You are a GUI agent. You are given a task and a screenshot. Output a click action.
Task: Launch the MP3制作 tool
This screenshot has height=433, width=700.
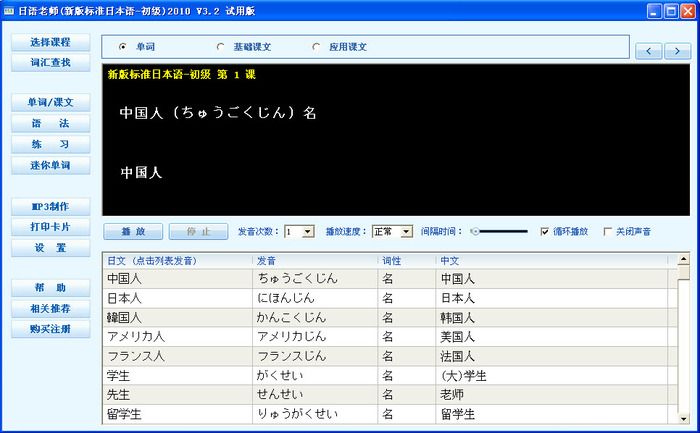[51, 207]
